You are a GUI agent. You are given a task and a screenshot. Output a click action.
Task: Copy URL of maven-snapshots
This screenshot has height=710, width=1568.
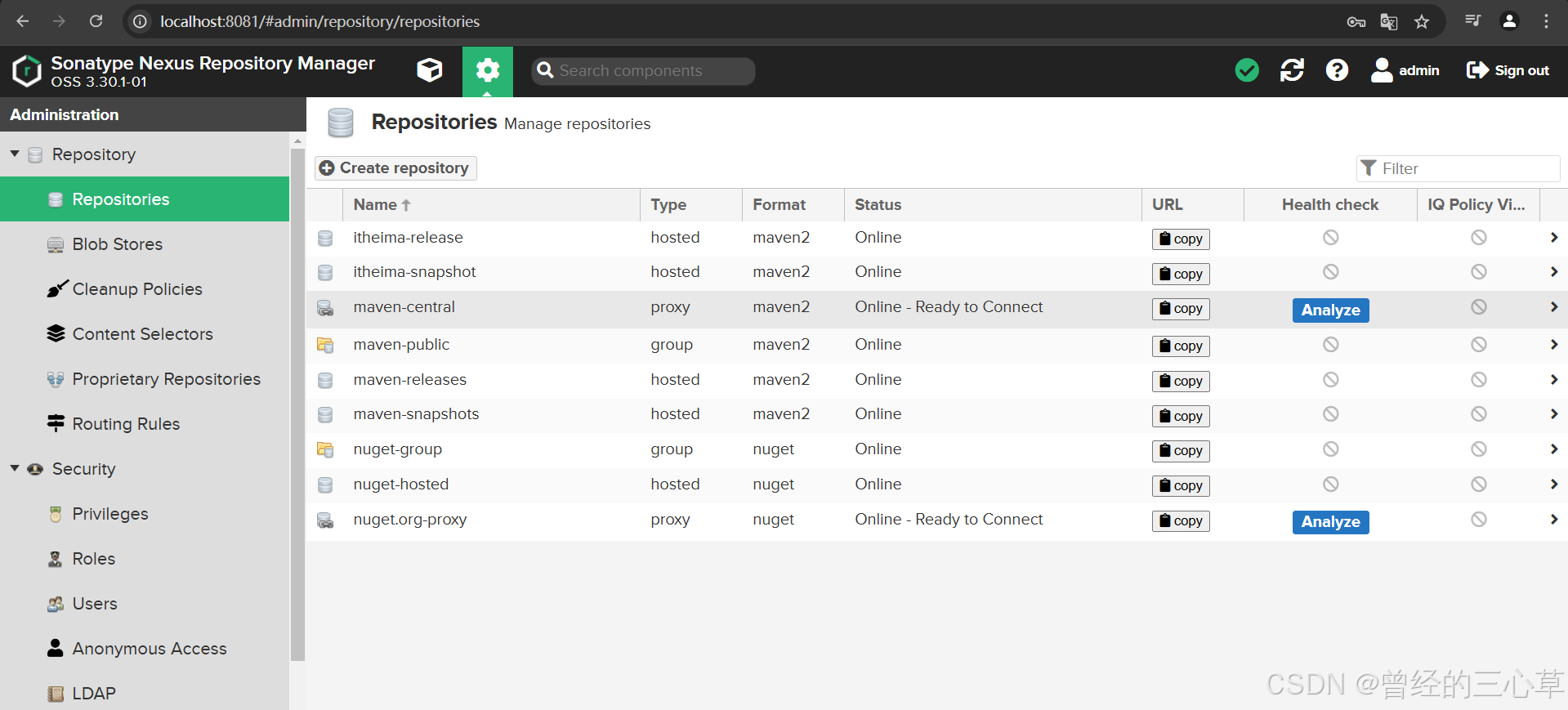[1181, 417]
